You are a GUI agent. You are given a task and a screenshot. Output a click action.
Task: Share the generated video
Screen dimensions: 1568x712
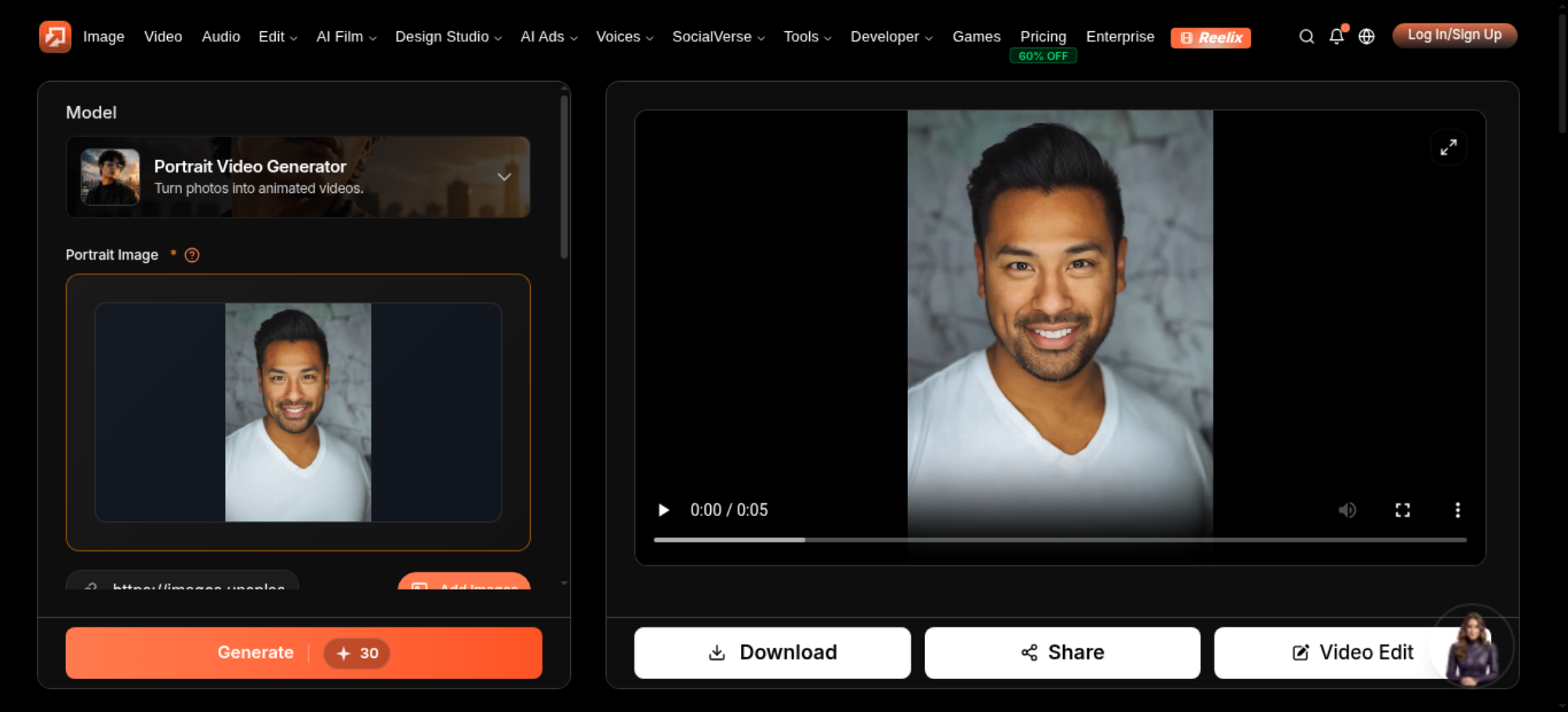coord(1062,652)
